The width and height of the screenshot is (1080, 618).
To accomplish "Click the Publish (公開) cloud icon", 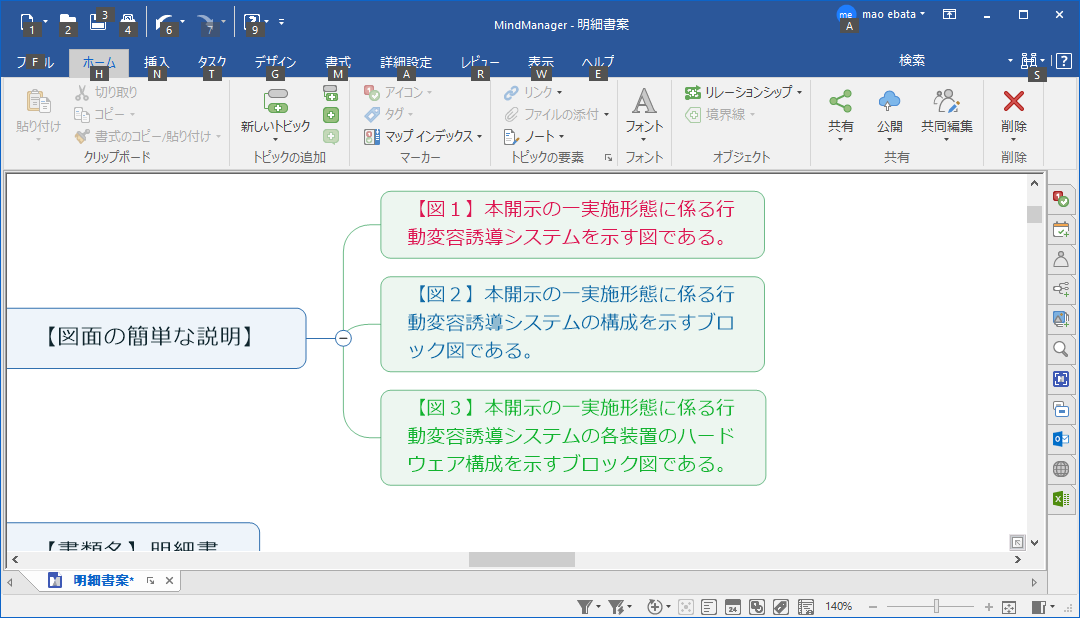I will click(x=889, y=101).
